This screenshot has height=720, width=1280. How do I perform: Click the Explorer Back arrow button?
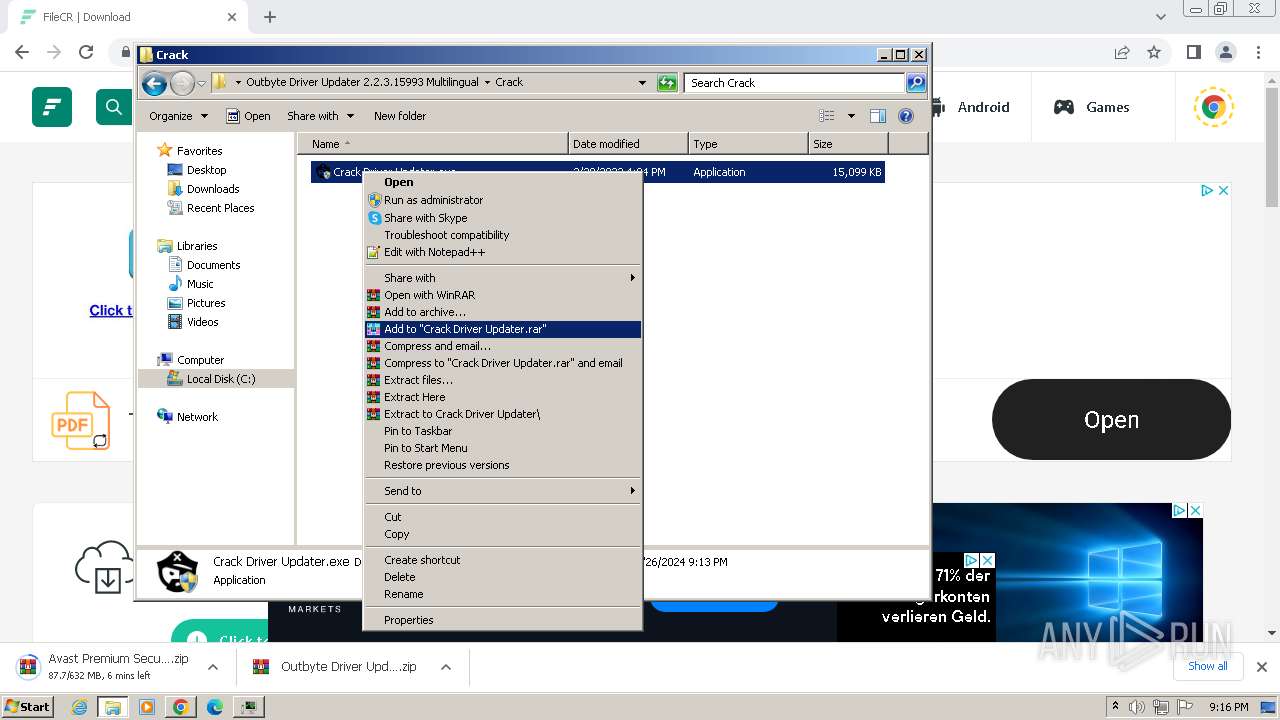[154, 83]
